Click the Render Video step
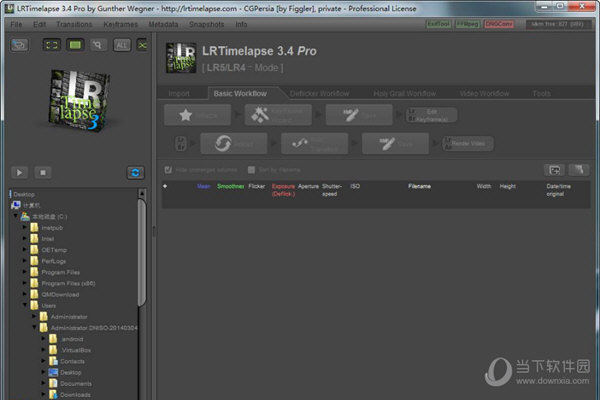This screenshot has height=400, width=600. point(468,144)
